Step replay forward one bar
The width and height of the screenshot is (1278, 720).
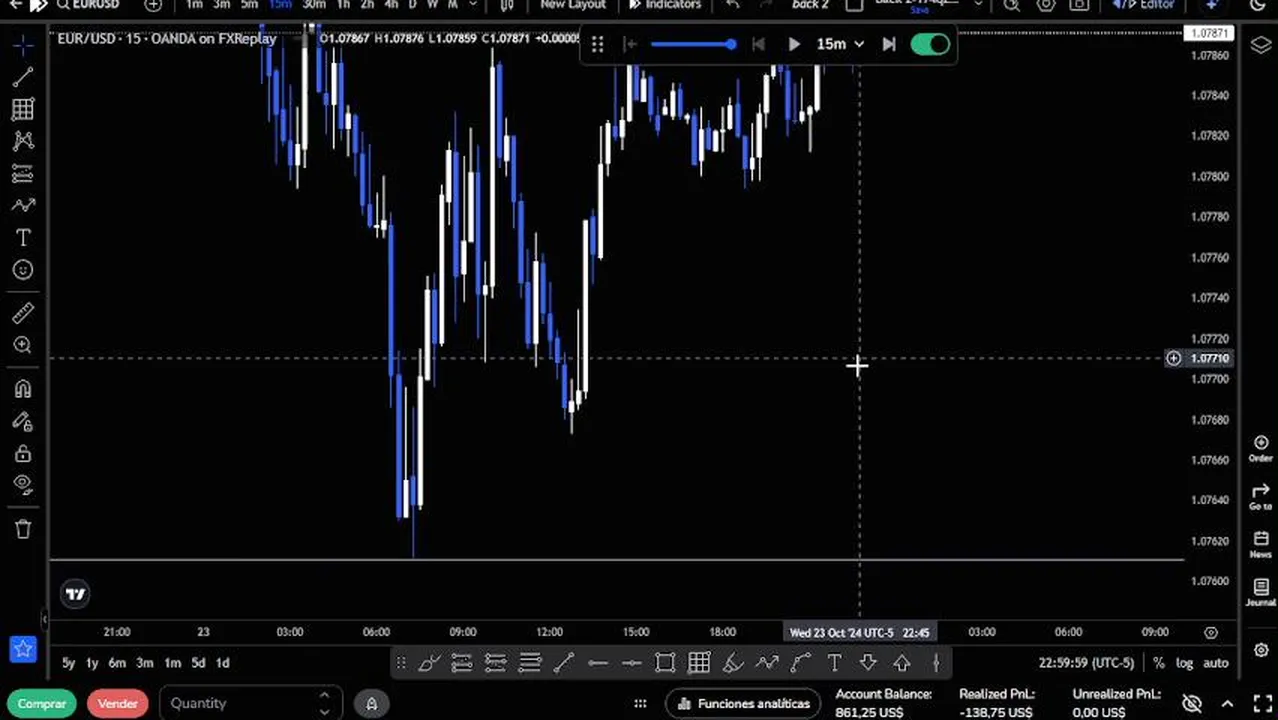click(x=889, y=44)
